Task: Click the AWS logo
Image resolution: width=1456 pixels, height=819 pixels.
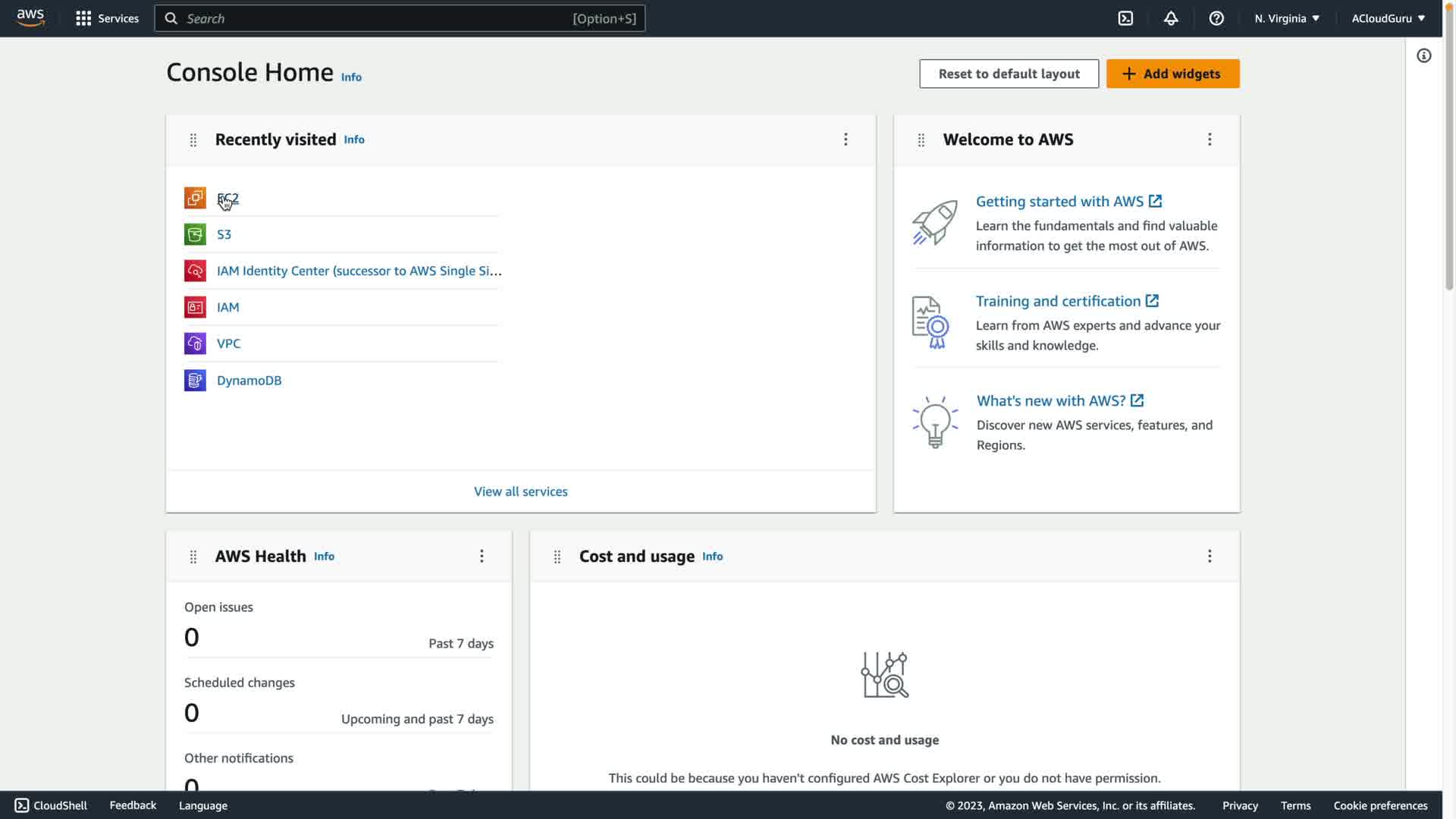Action: click(30, 17)
